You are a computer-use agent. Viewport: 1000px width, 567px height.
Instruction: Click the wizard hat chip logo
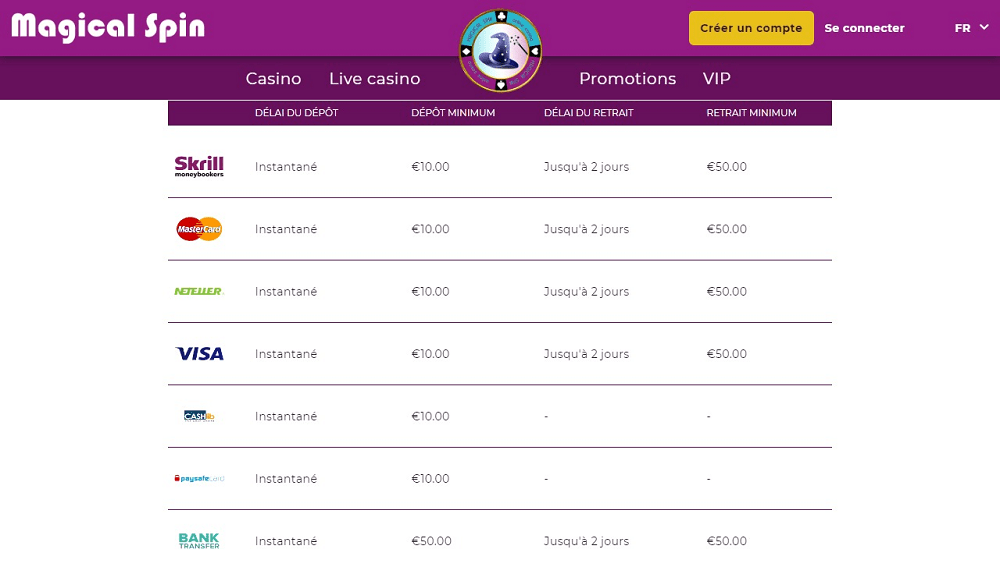(x=501, y=50)
